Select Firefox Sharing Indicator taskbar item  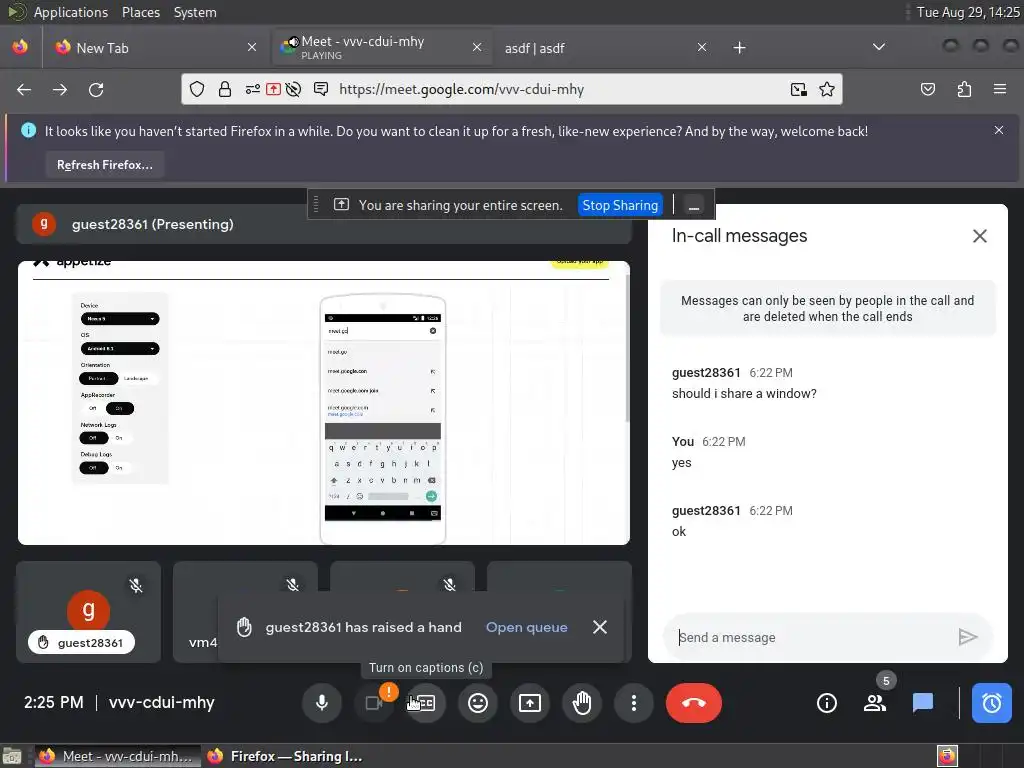(285, 756)
